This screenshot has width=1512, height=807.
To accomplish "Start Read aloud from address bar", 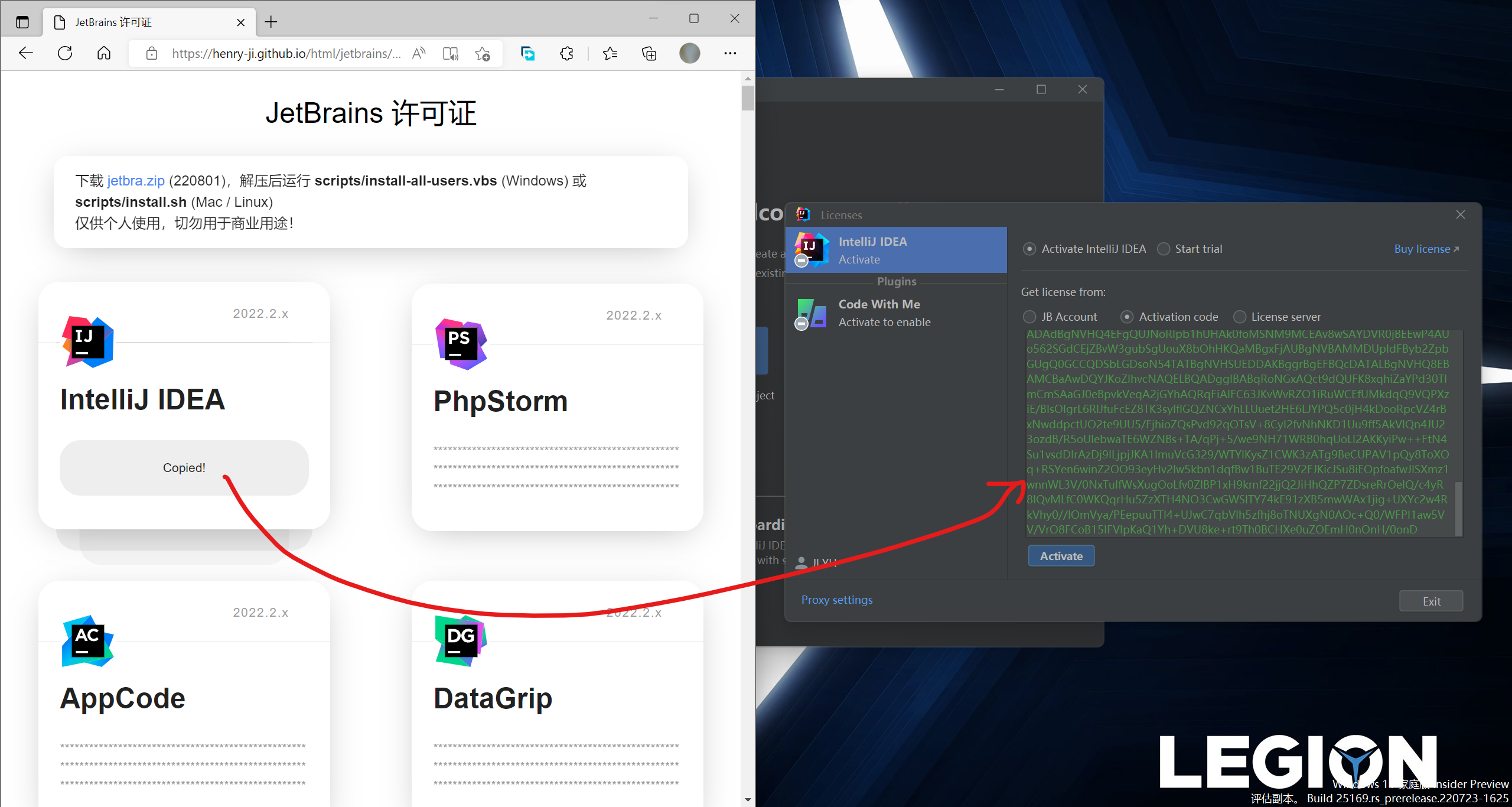I will (x=419, y=54).
